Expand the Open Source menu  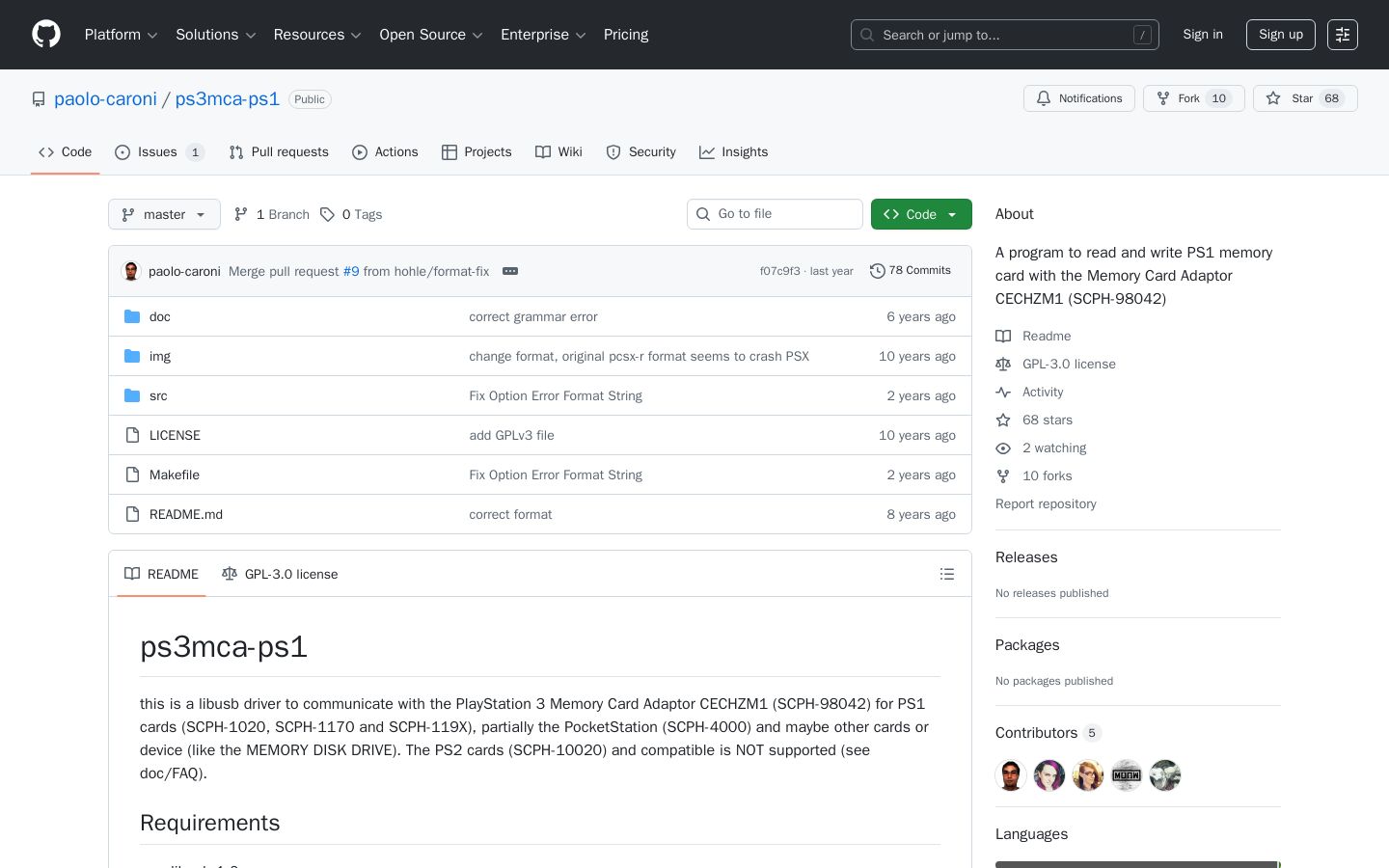pos(432,35)
